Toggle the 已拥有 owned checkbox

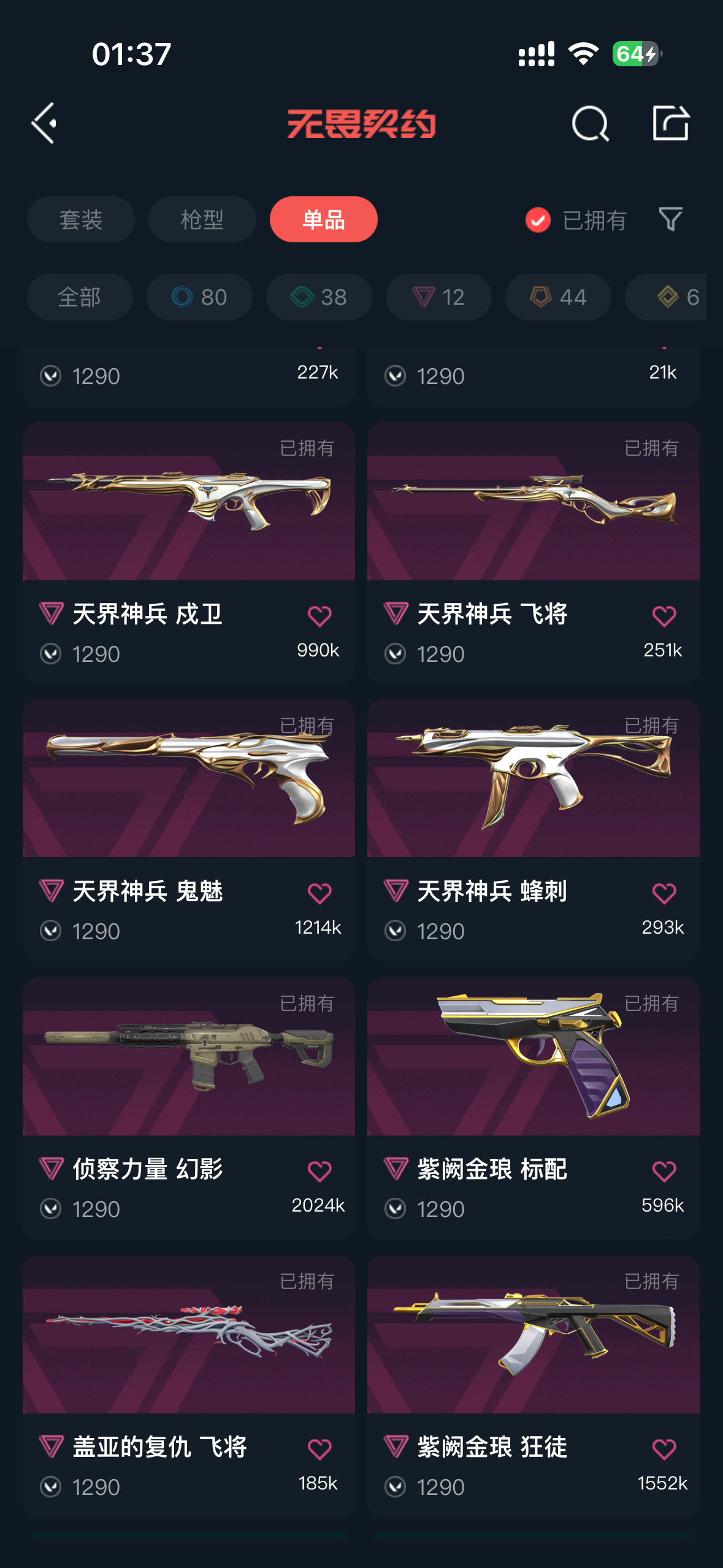tap(538, 220)
